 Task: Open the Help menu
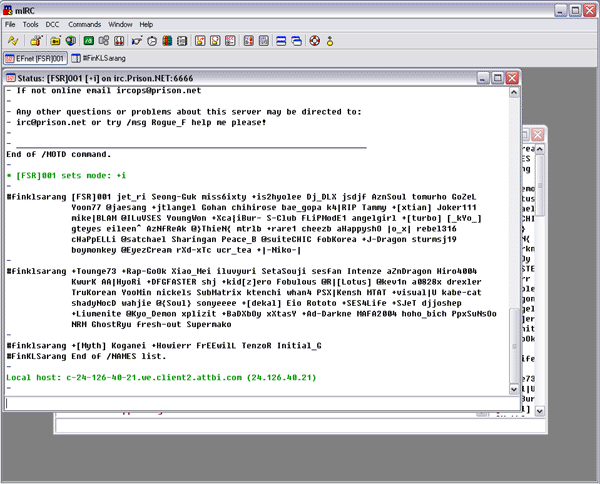pos(146,24)
